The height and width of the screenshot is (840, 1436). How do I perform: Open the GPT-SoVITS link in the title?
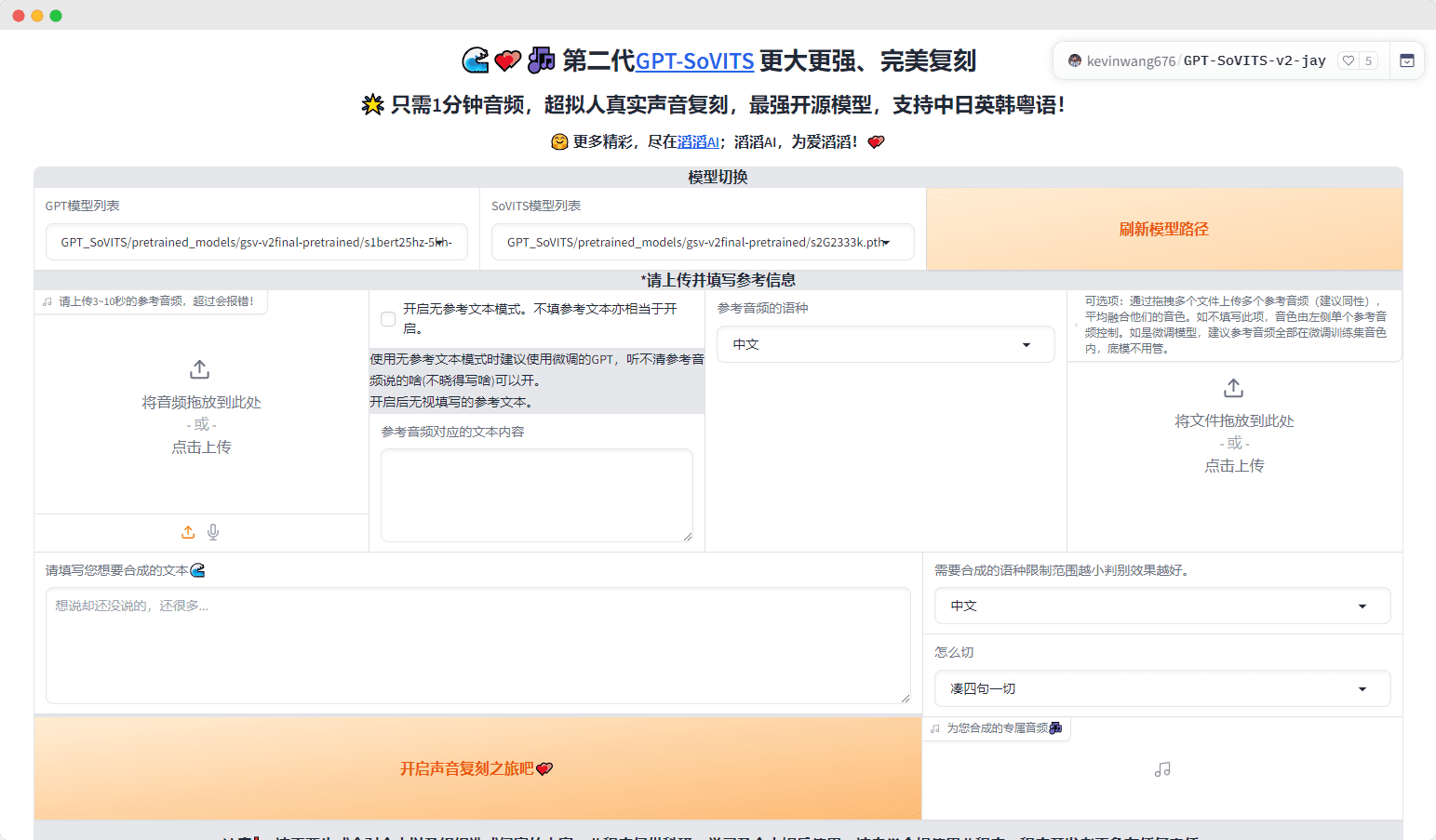coord(694,61)
